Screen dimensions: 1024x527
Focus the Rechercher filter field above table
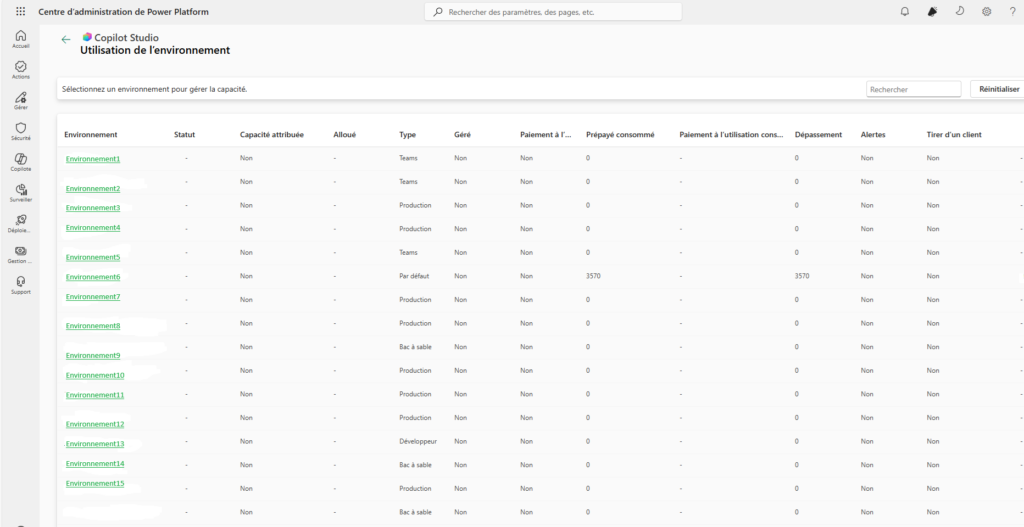point(913,89)
